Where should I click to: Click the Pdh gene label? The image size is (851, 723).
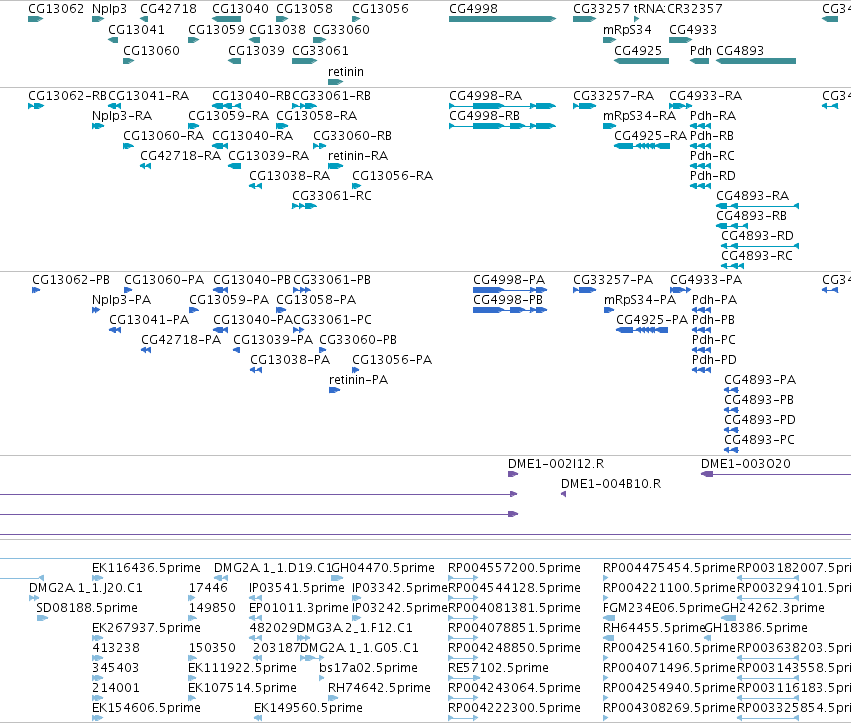coord(700,50)
